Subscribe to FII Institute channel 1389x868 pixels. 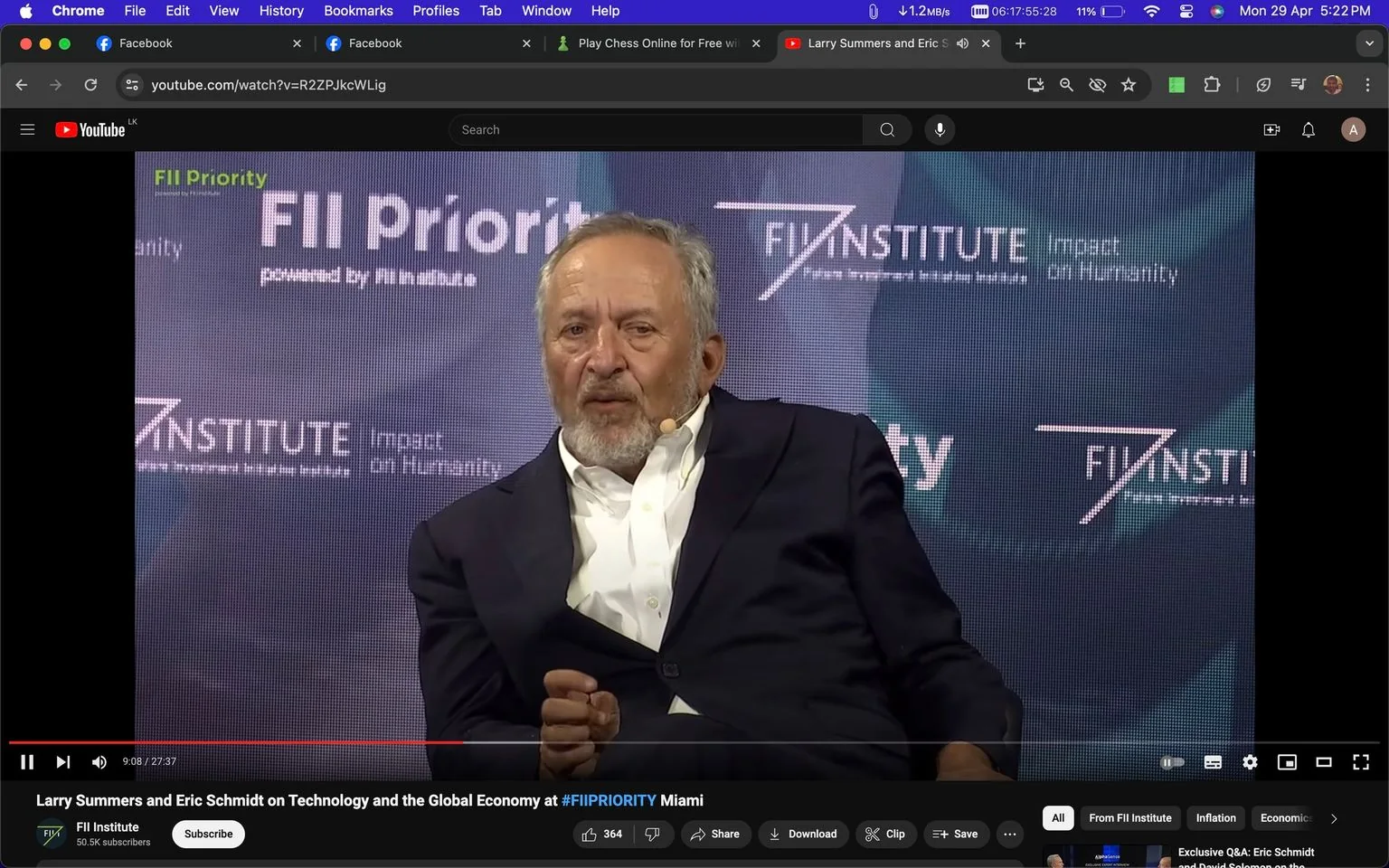pyautogui.click(x=208, y=834)
